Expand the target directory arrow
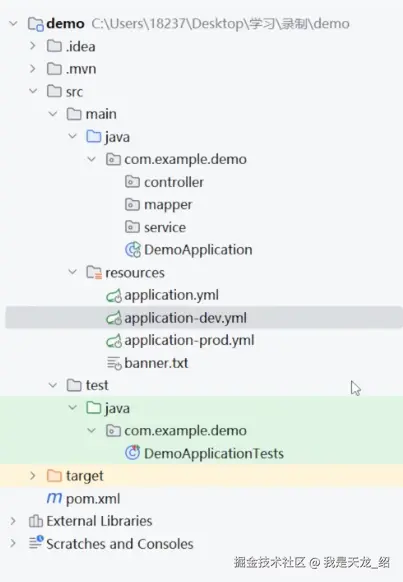The height and width of the screenshot is (582, 403). pyautogui.click(x=33, y=475)
